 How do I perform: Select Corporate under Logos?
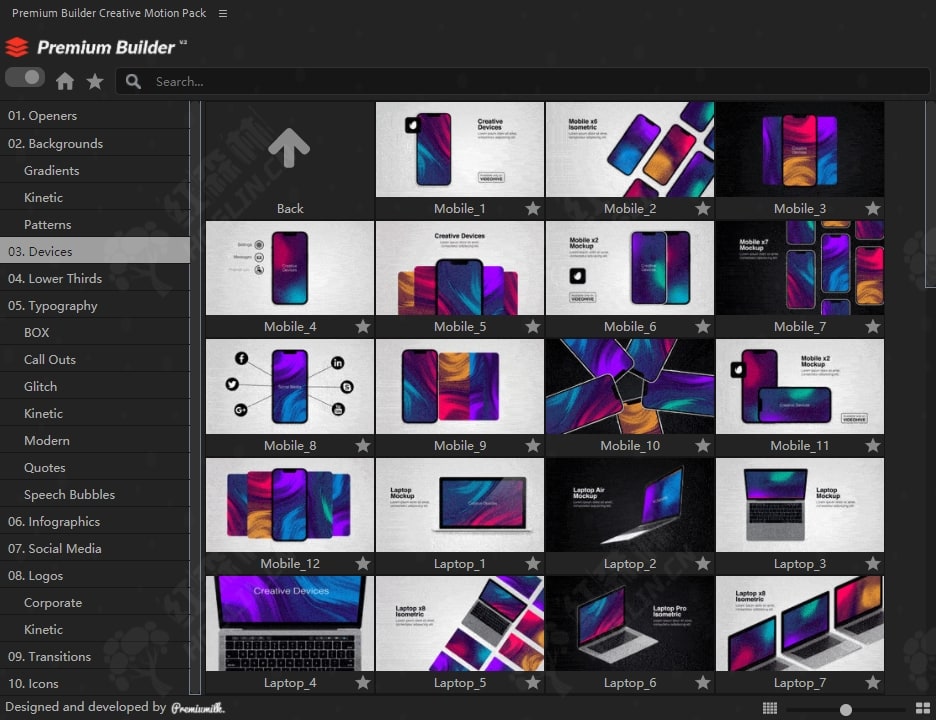click(x=95, y=602)
